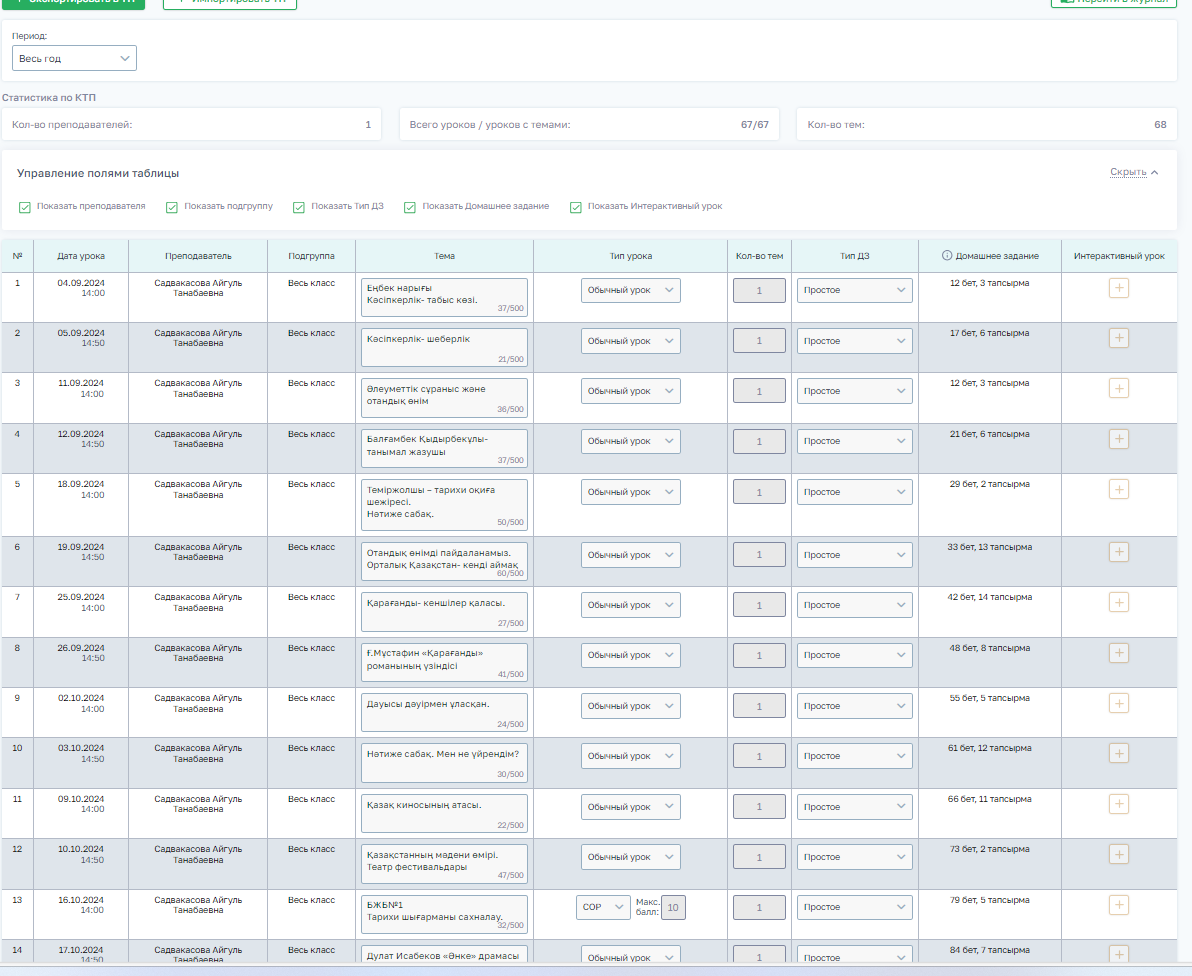Open СОР type dropdown in row 13
The width and height of the screenshot is (1192, 976).
603,907
